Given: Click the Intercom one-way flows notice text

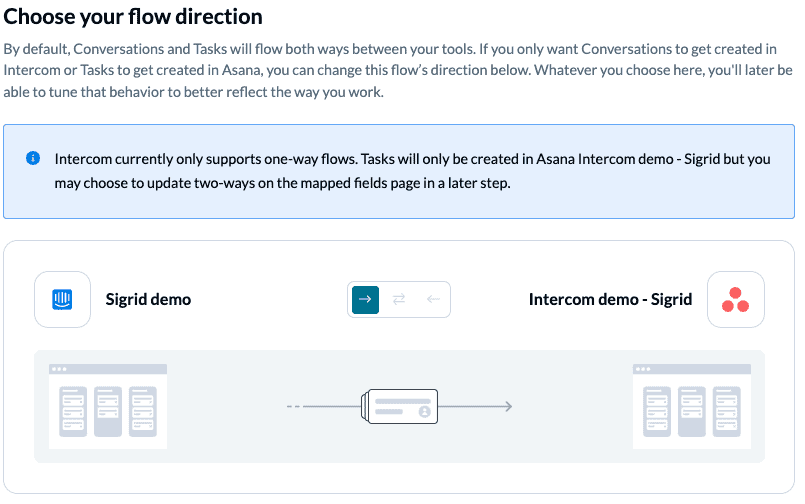Looking at the screenshot, I should 412,171.
